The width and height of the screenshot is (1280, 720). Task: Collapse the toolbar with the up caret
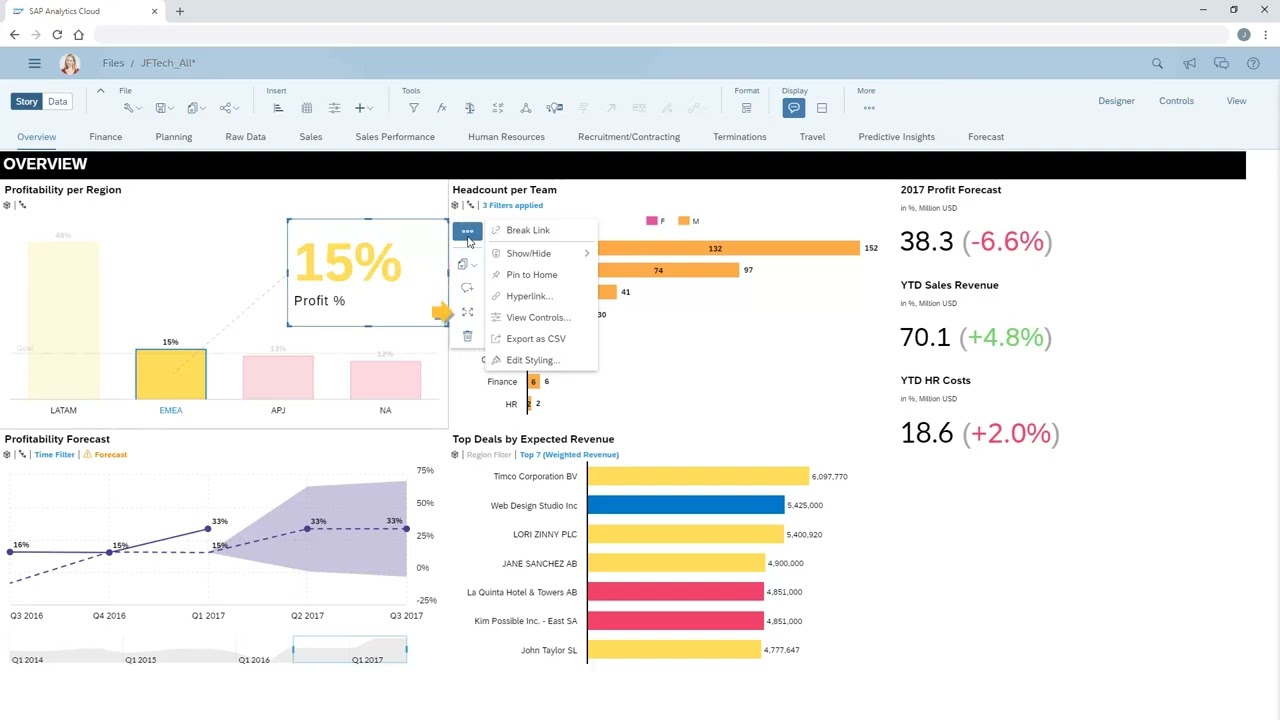pyautogui.click(x=100, y=91)
